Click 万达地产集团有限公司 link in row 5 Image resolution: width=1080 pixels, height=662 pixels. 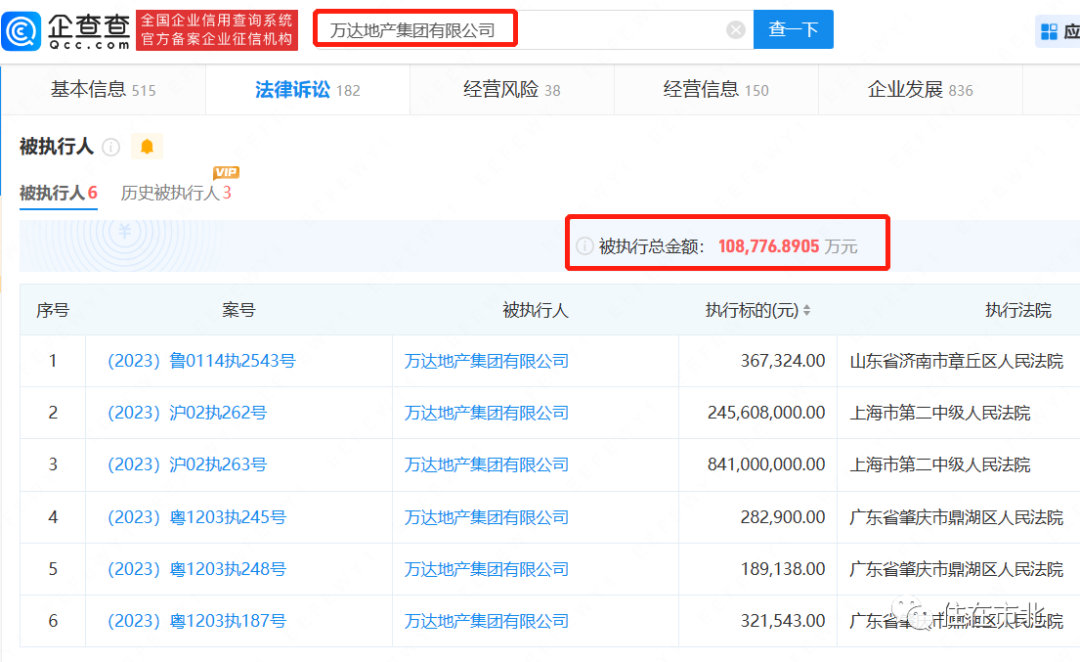tap(486, 569)
